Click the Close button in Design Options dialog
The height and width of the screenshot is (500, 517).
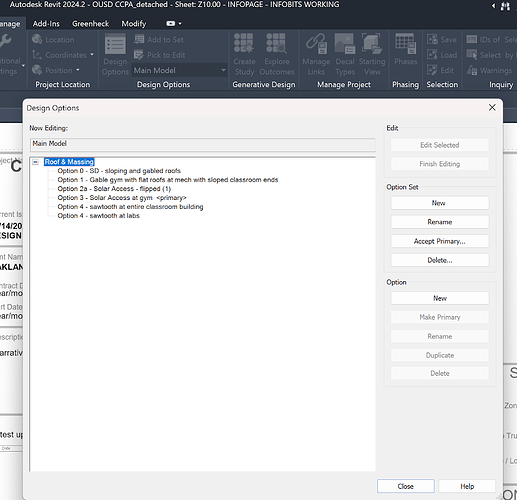point(406,486)
